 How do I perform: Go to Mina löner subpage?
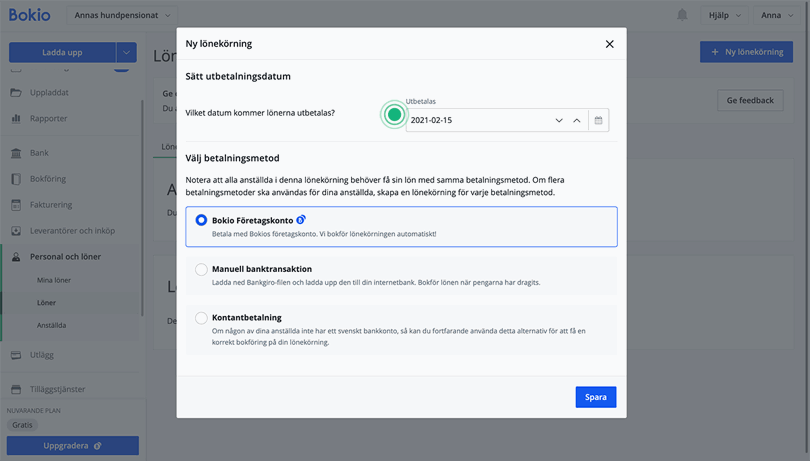tap(54, 280)
